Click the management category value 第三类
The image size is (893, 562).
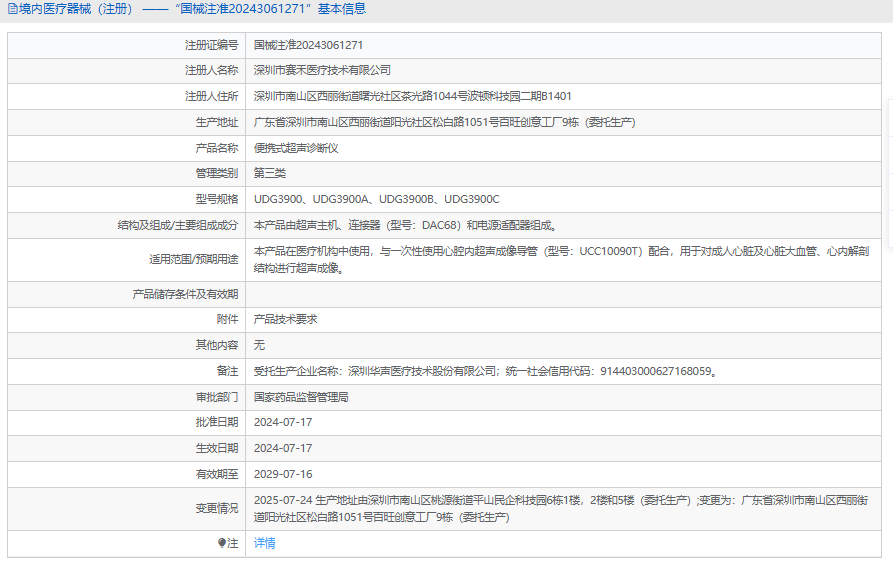pos(269,173)
